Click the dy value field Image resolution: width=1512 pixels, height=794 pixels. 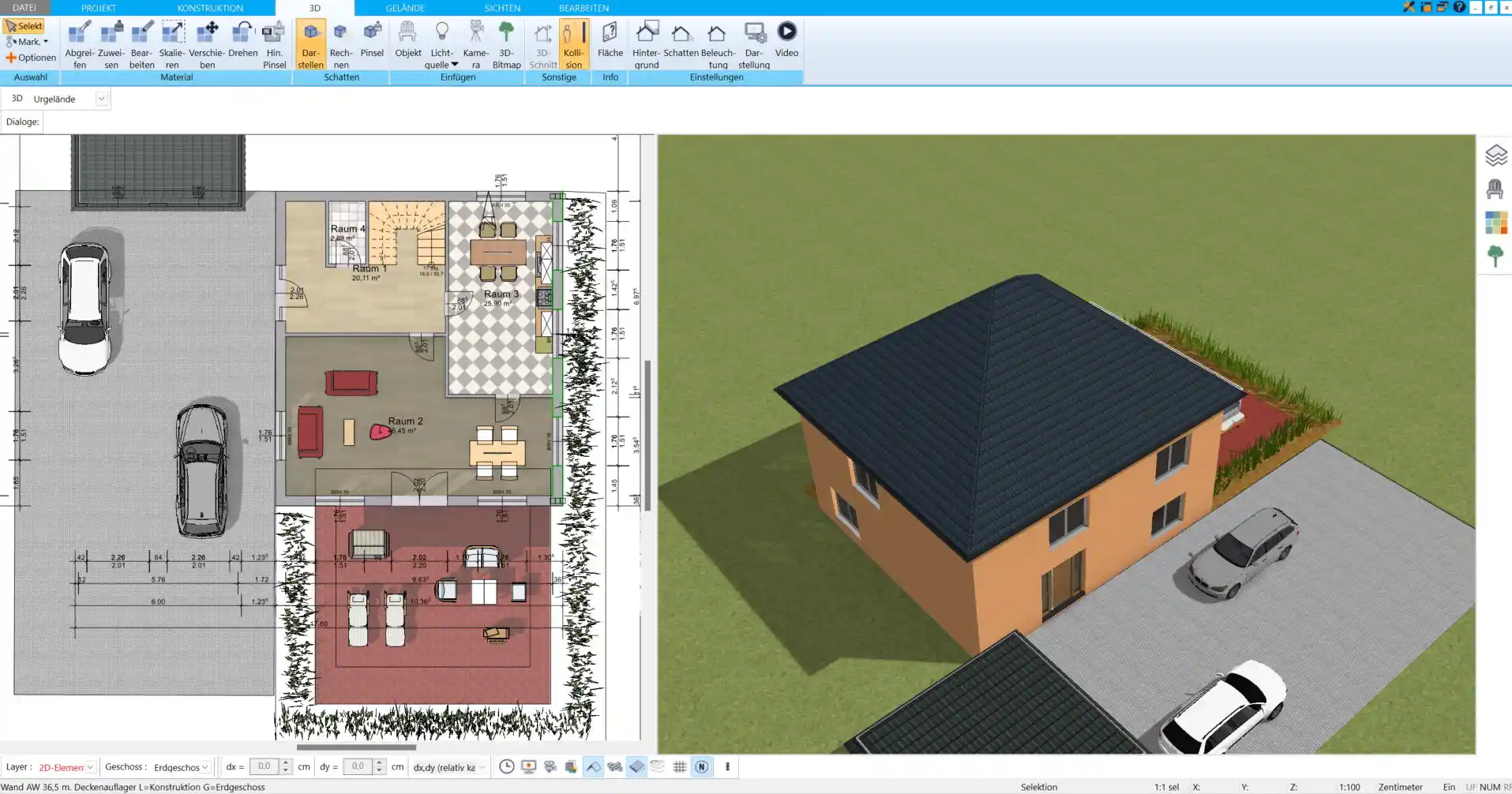click(358, 766)
